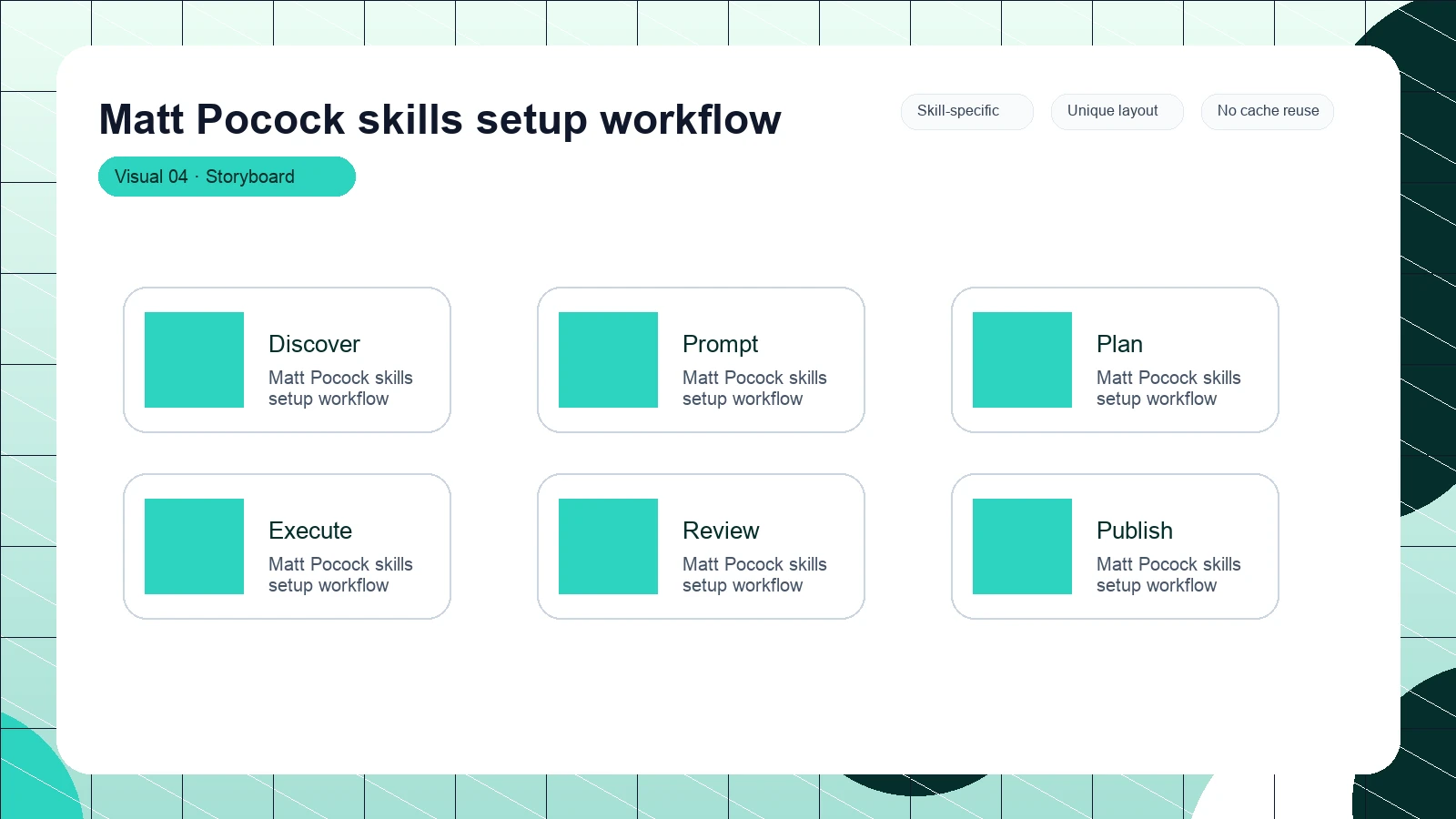Click the Discover step title

[314, 344]
